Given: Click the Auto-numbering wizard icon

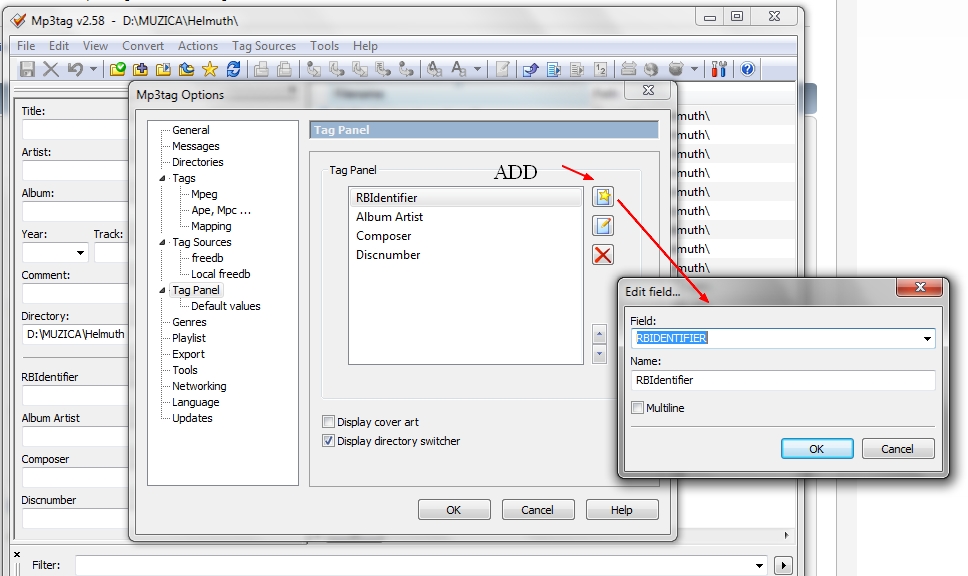Looking at the screenshot, I should pyautogui.click(x=600, y=69).
